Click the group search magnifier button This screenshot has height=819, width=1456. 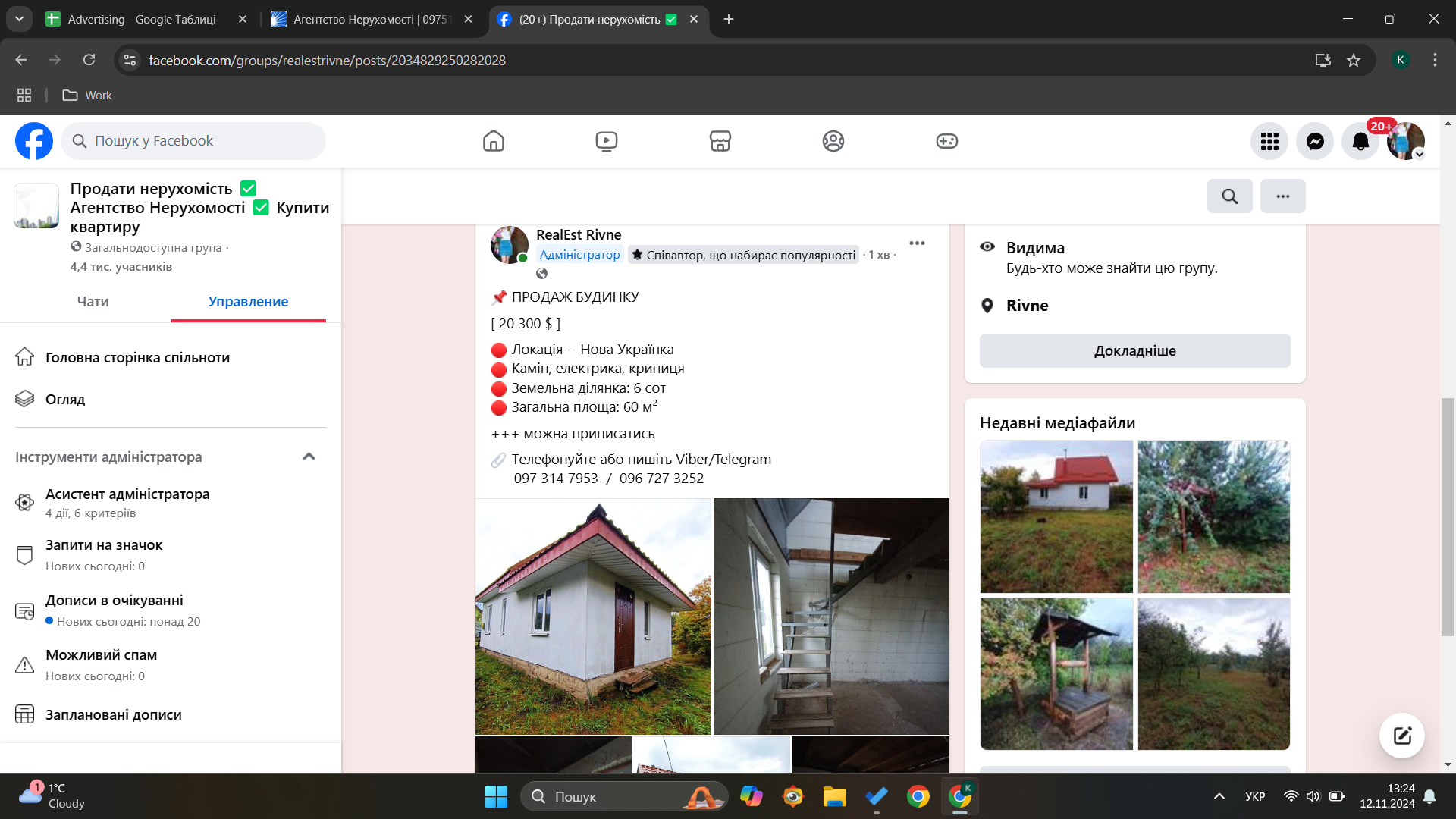(1229, 196)
